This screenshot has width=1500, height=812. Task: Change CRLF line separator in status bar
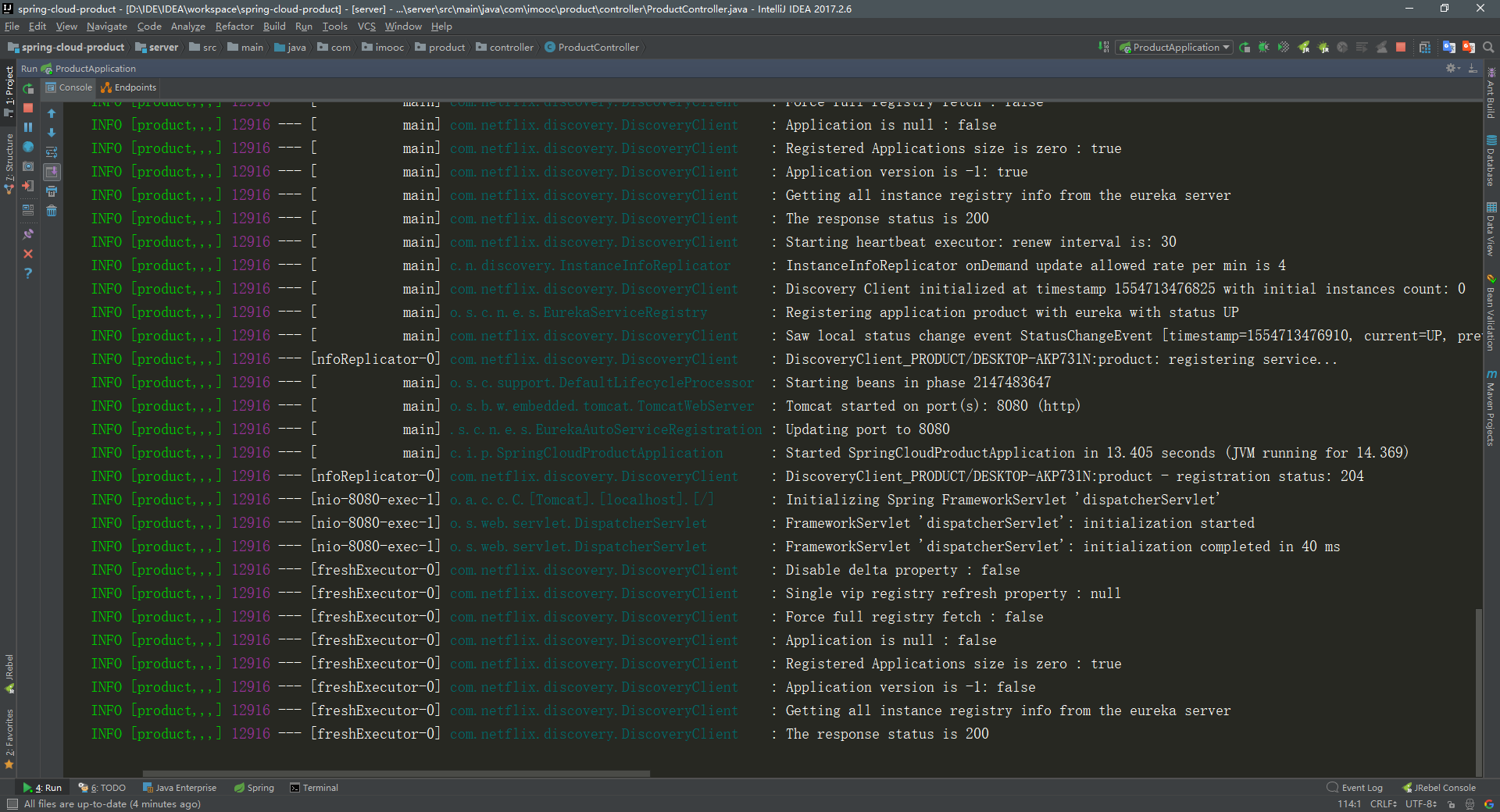click(x=1383, y=803)
